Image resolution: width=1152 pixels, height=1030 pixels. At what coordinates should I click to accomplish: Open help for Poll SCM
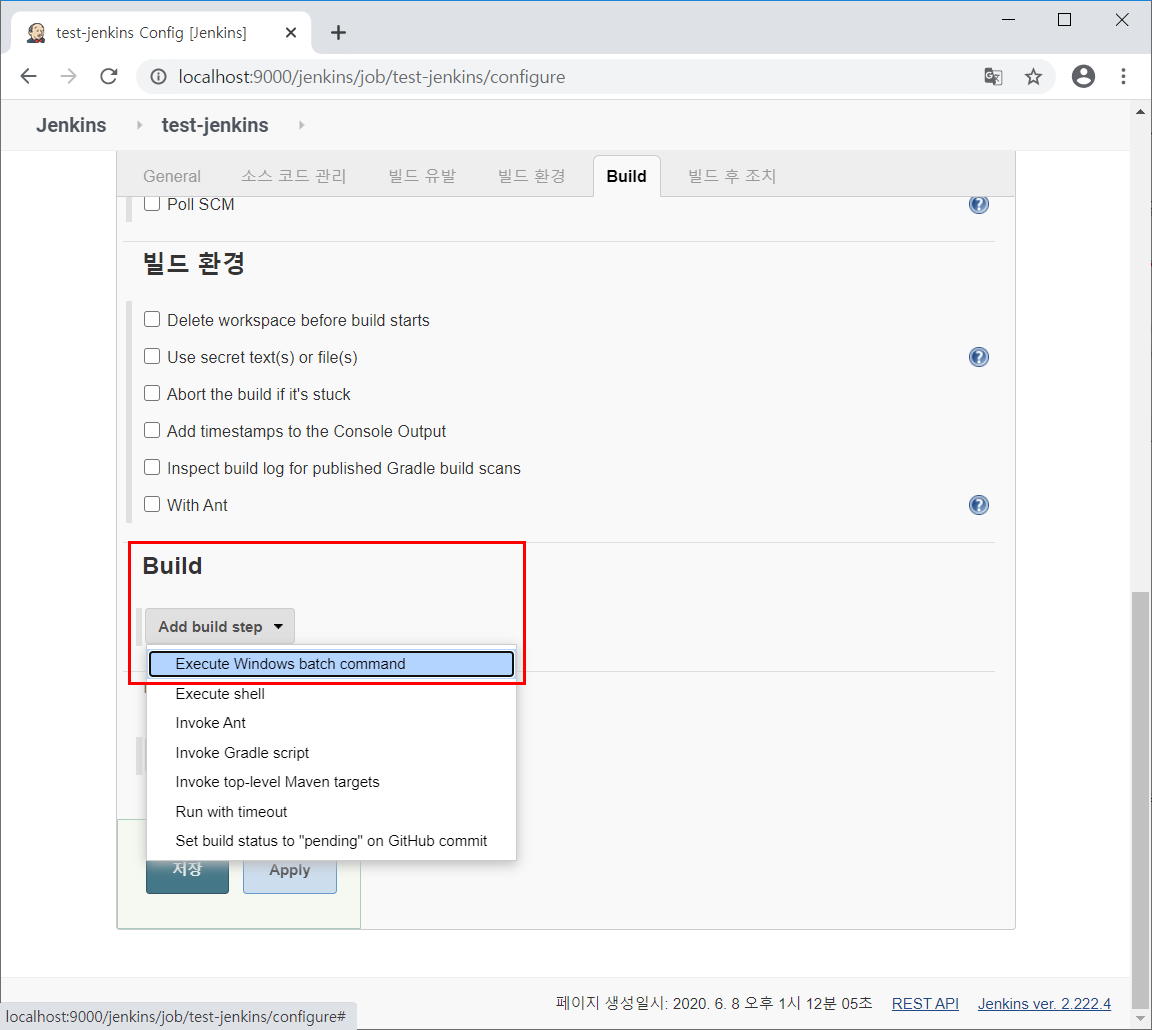979,204
